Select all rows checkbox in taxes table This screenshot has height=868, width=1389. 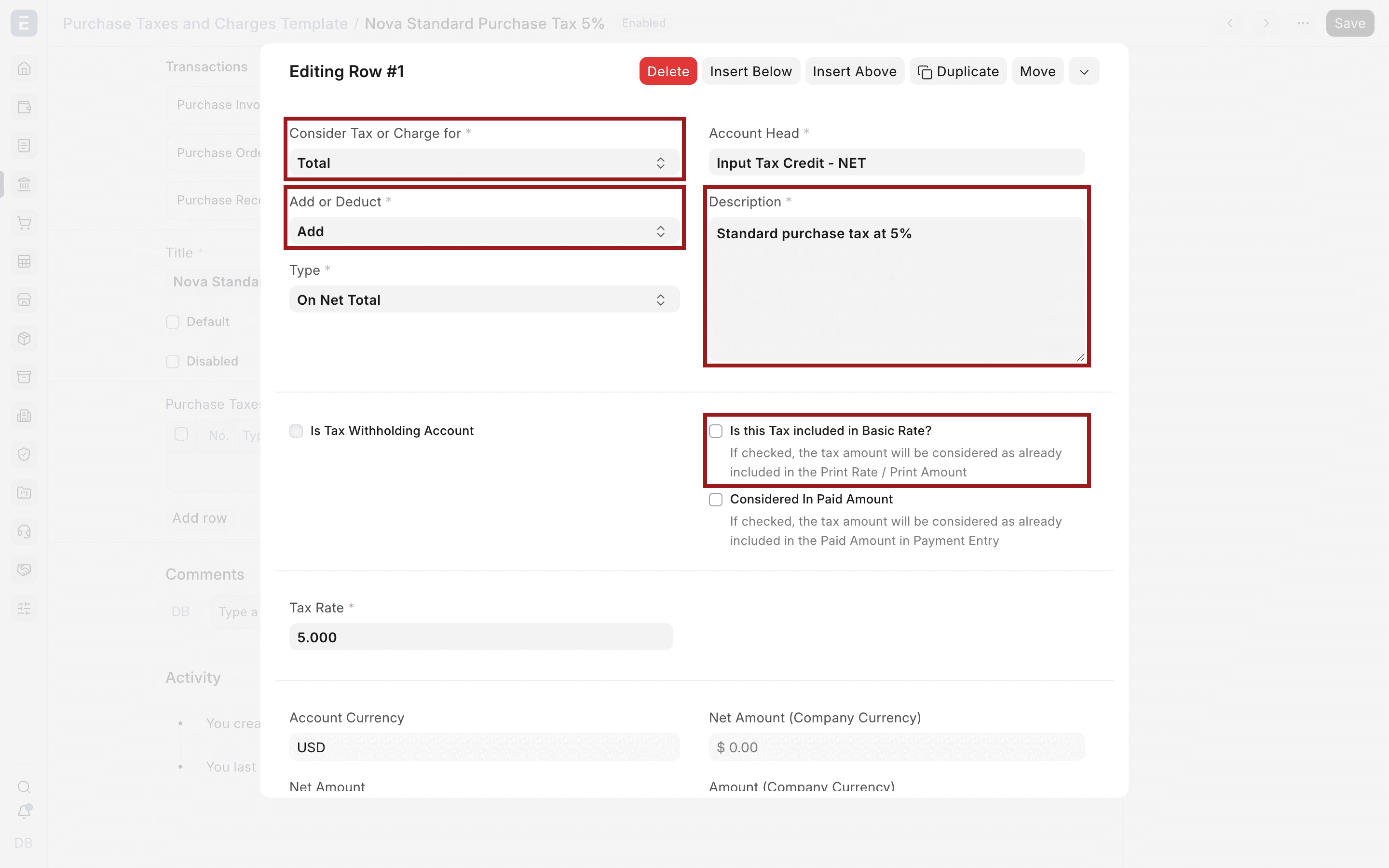[181, 434]
